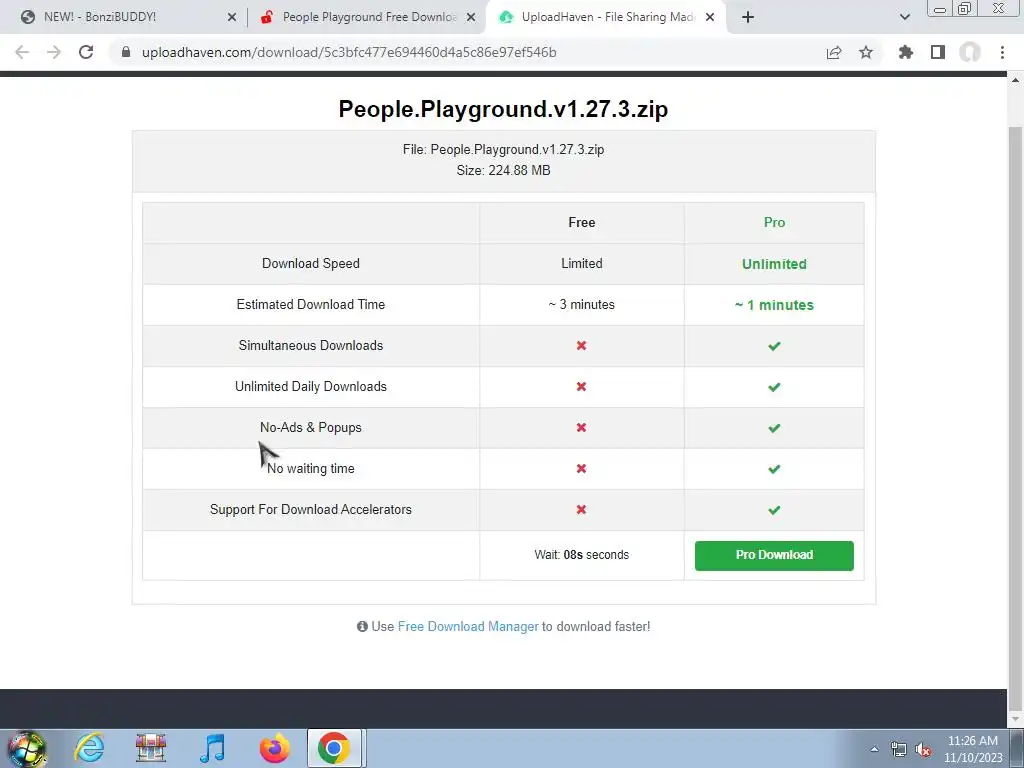Click the Pro column header
Viewport: 1024px width, 768px height.
tap(774, 222)
